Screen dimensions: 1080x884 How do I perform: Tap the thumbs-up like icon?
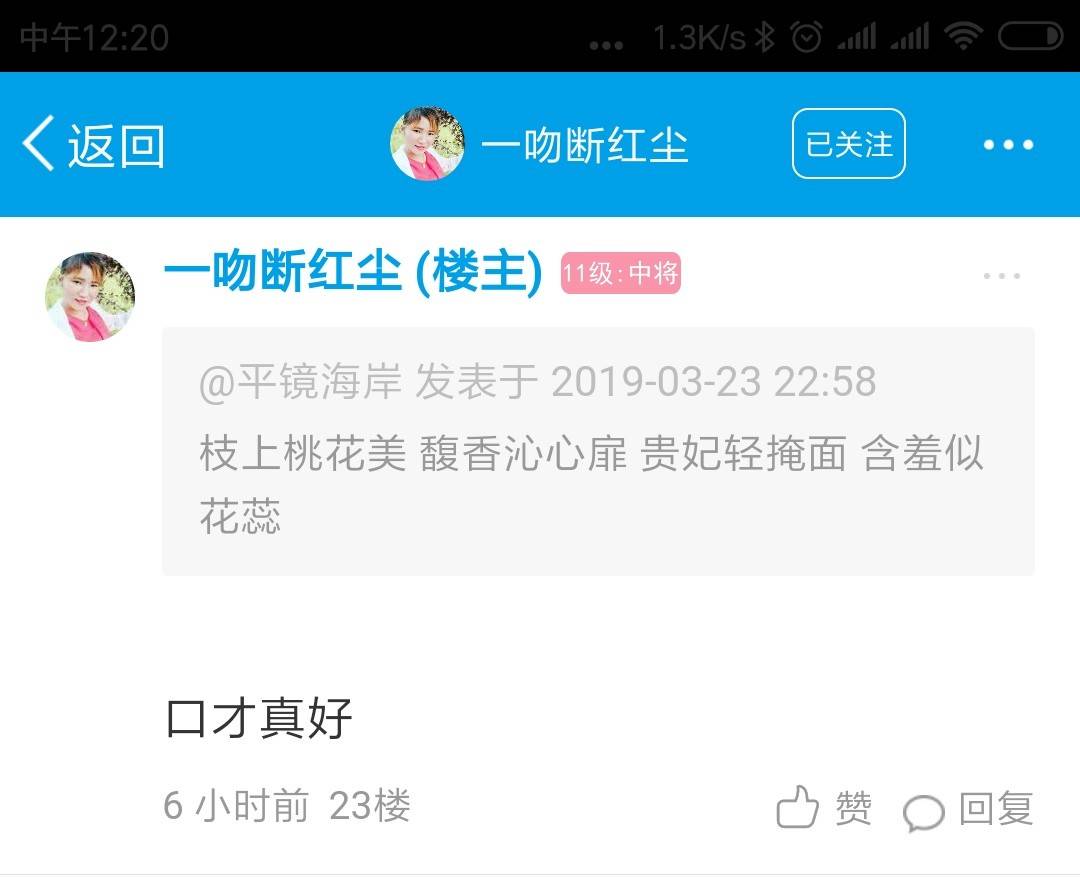(x=798, y=807)
